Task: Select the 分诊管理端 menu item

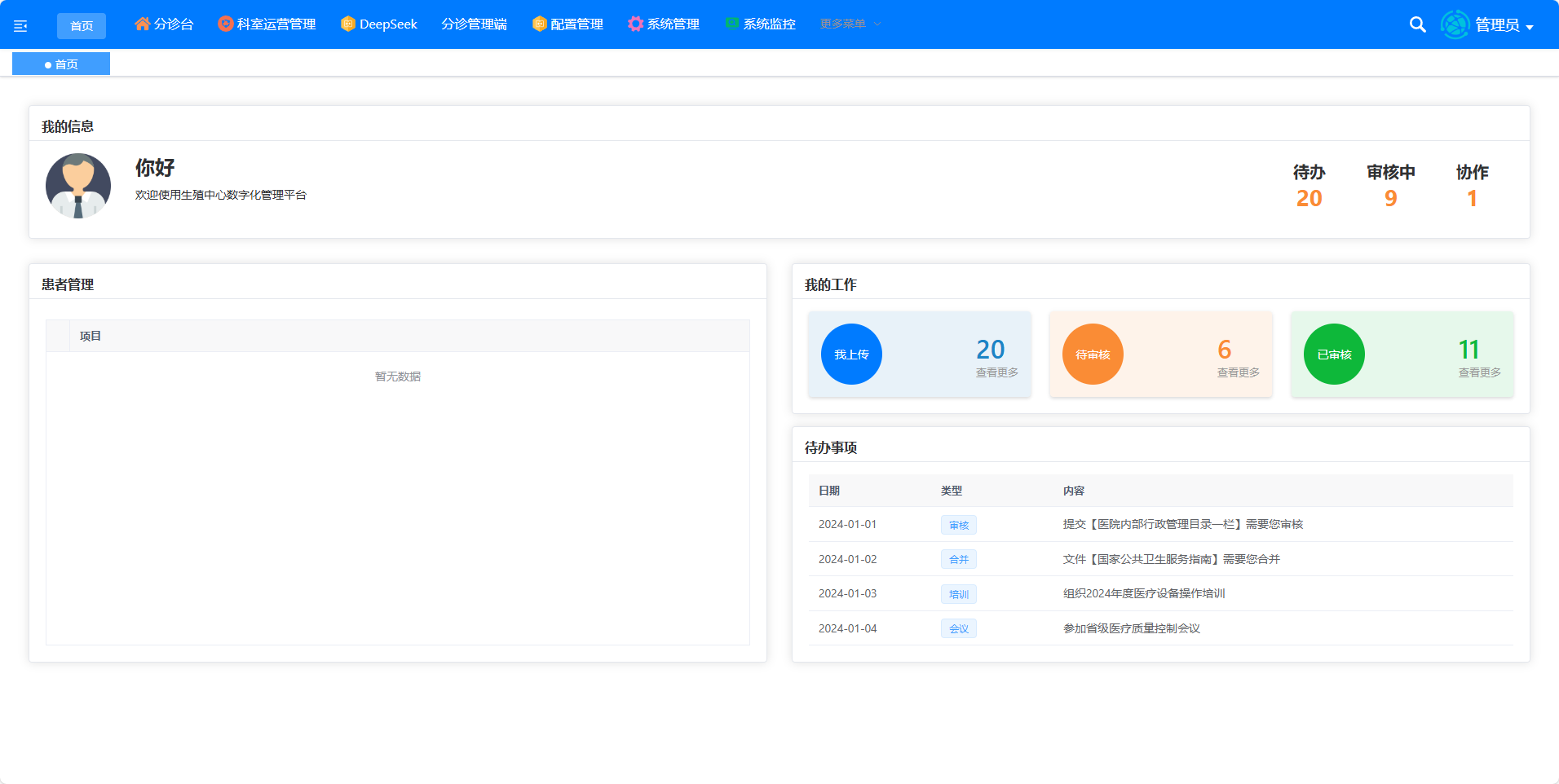Action: point(474,24)
